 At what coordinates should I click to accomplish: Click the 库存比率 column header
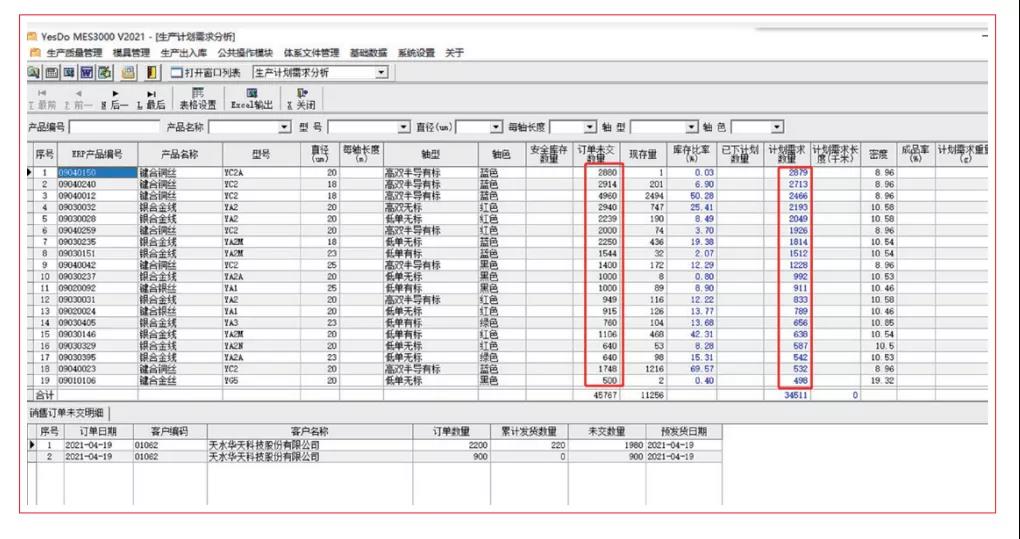tap(691, 155)
